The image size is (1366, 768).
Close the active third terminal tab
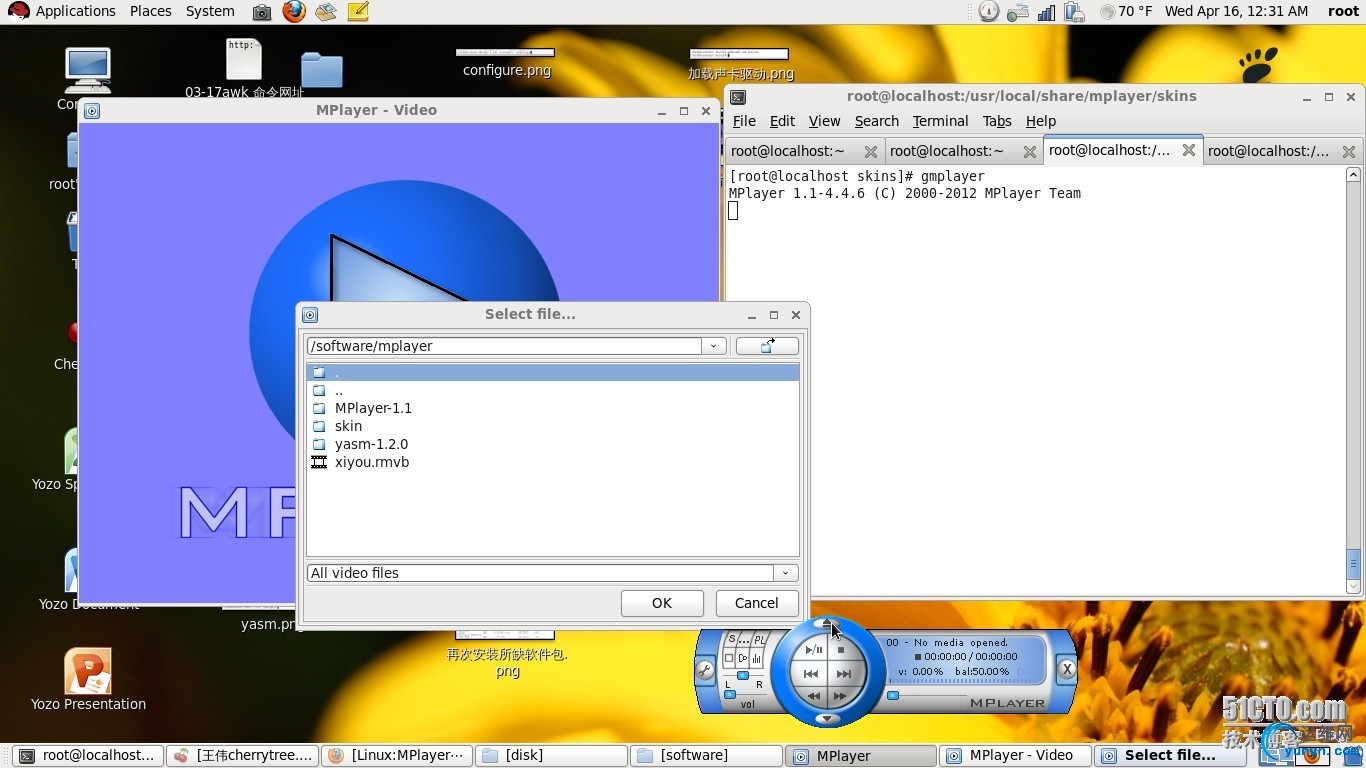tap(1189, 150)
